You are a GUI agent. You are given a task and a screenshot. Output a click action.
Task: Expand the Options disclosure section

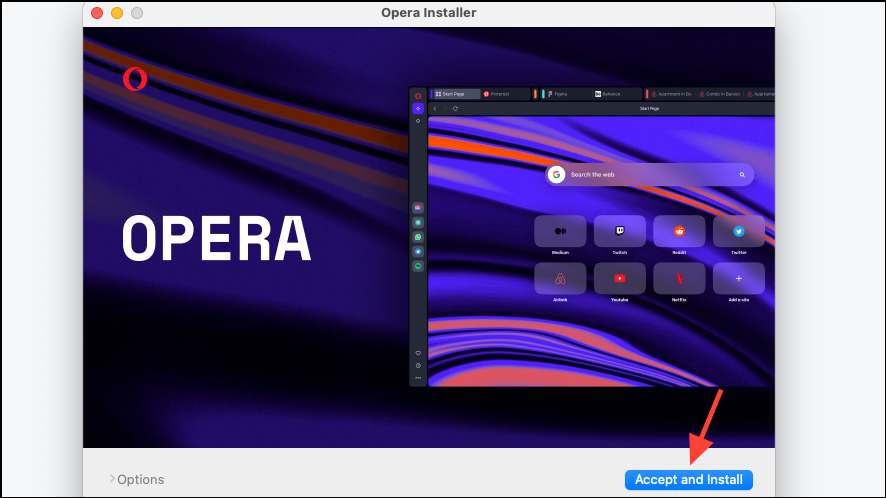click(x=136, y=479)
